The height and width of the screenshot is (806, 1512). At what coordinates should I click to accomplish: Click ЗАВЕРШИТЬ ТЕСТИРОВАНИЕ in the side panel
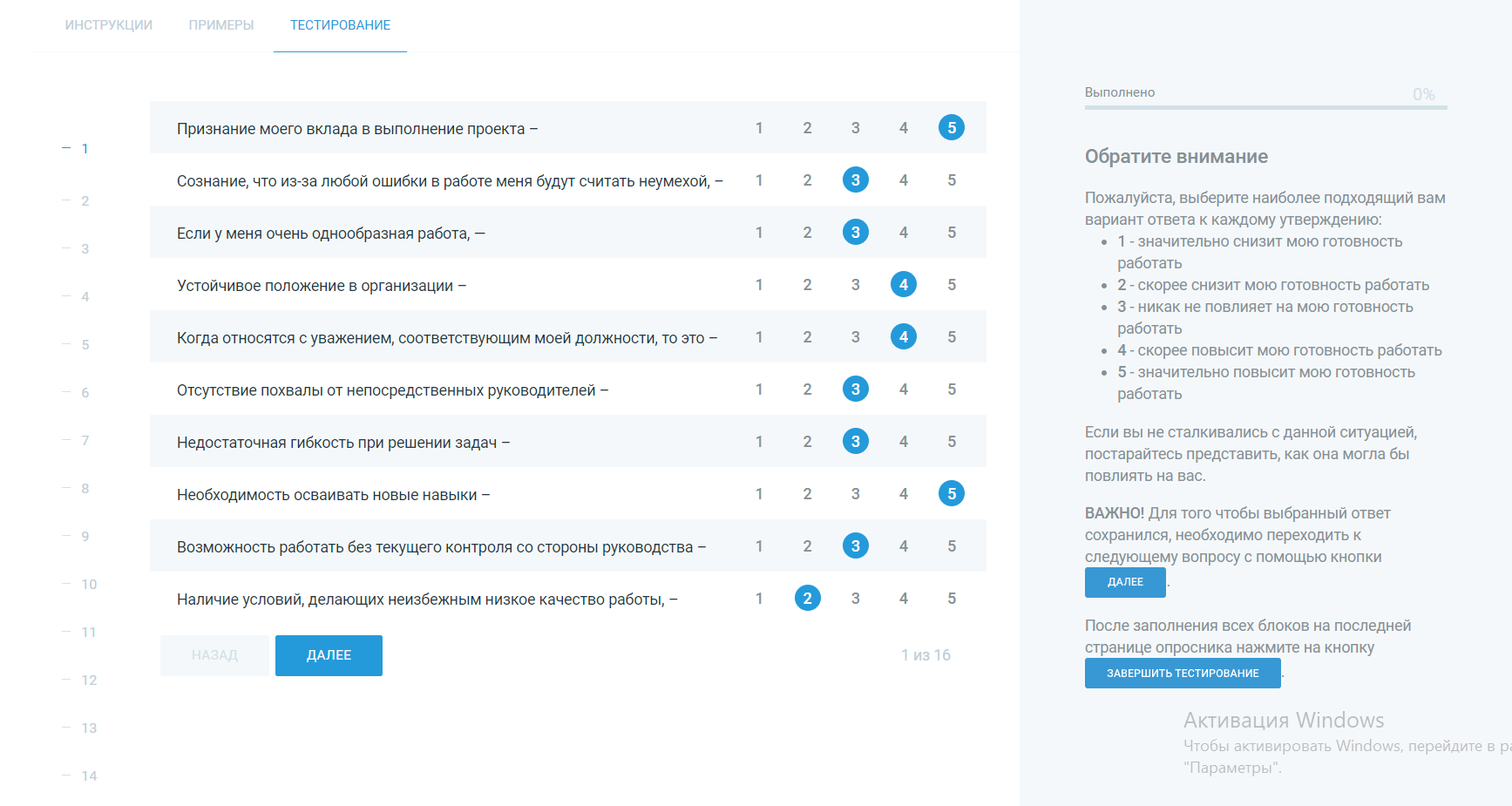(x=1183, y=674)
